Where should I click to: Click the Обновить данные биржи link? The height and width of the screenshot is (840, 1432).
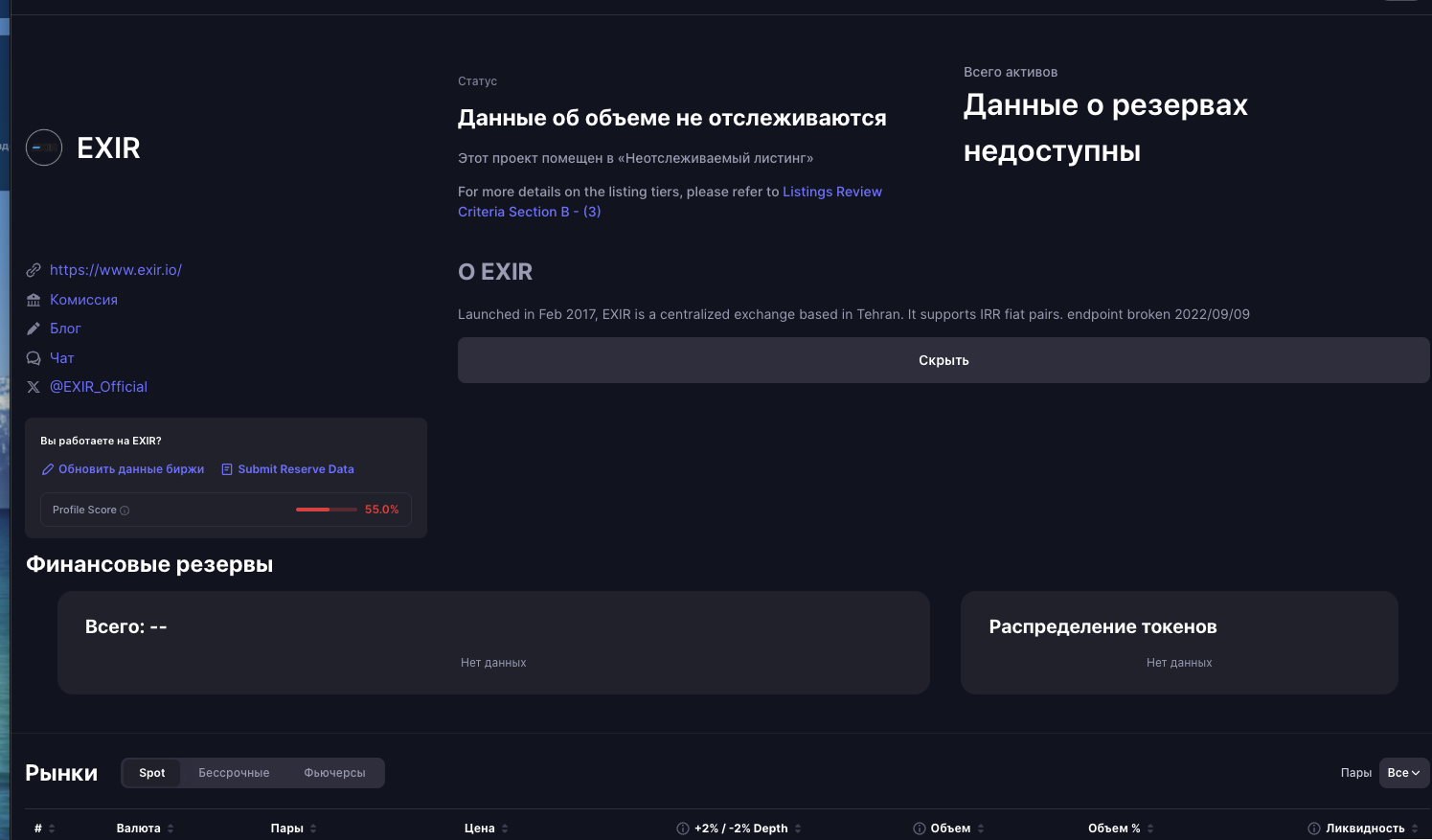131,469
